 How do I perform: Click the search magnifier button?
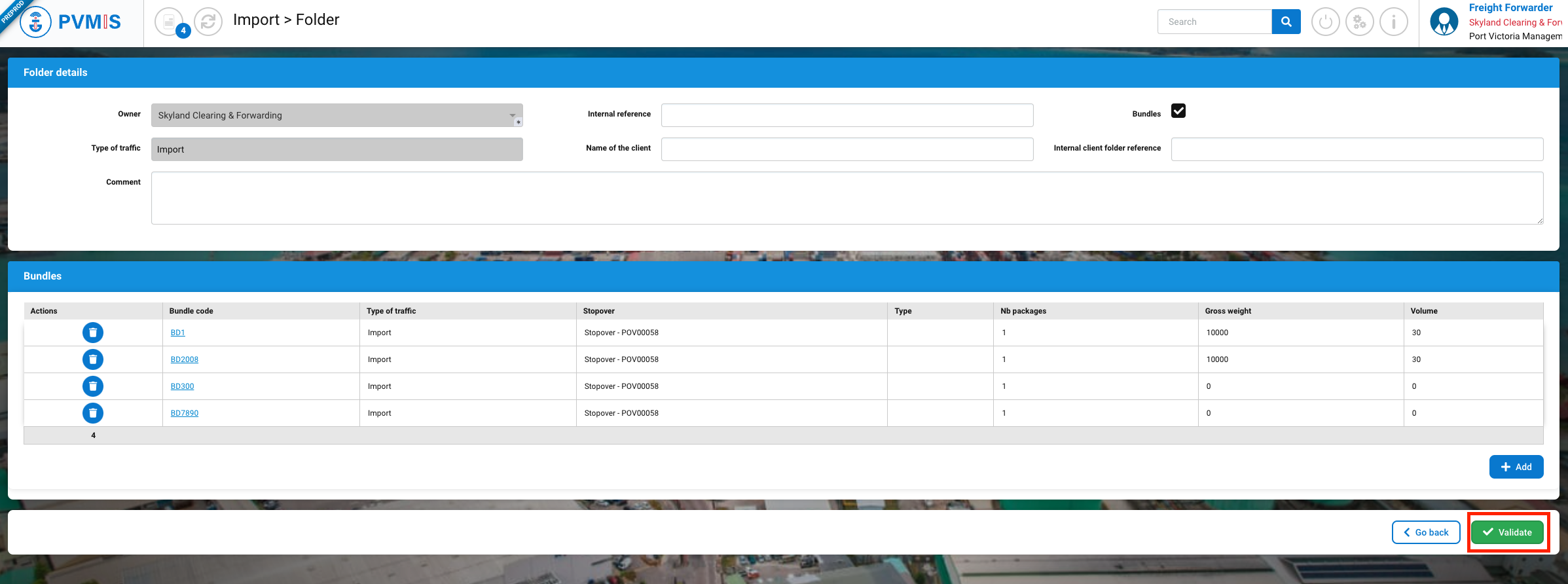click(x=1286, y=22)
